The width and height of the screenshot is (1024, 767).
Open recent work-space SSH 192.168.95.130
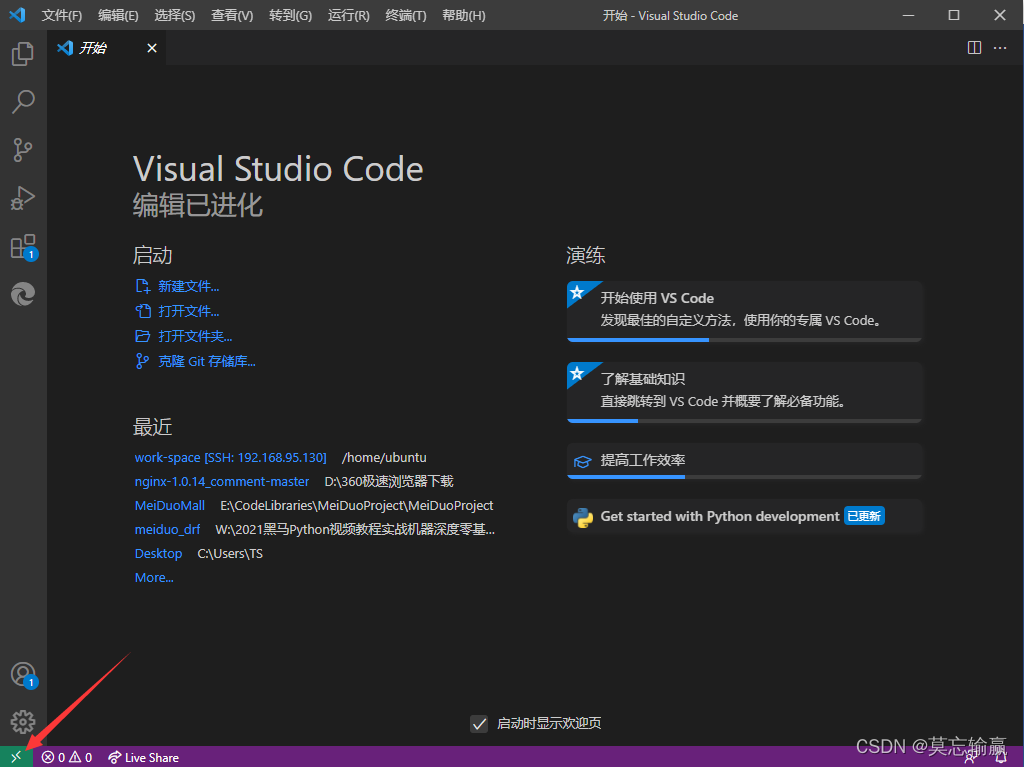point(231,457)
